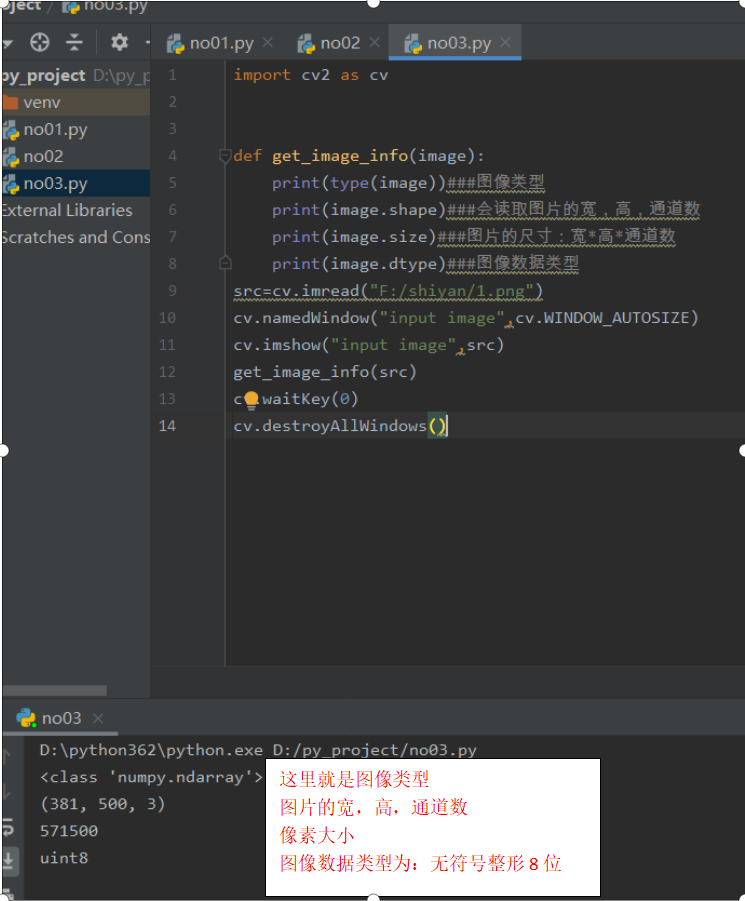
Task: Click the cv.imshow call on line 11
Action: tap(368, 345)
